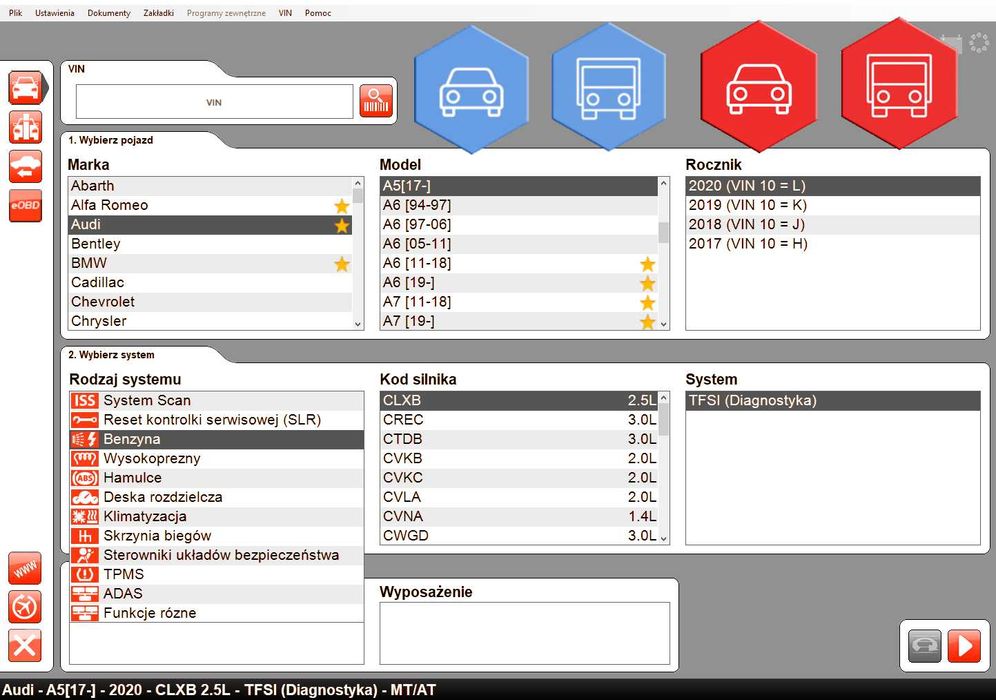Image resolution: width=996 pixels, height=700 pixels.
Task: Open the Dokumenty menu
Action: (x=109, y=13)
